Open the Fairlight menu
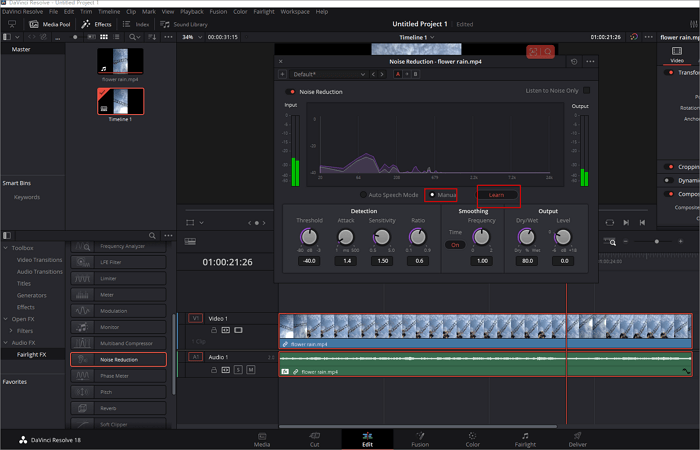 pos(264,12)
